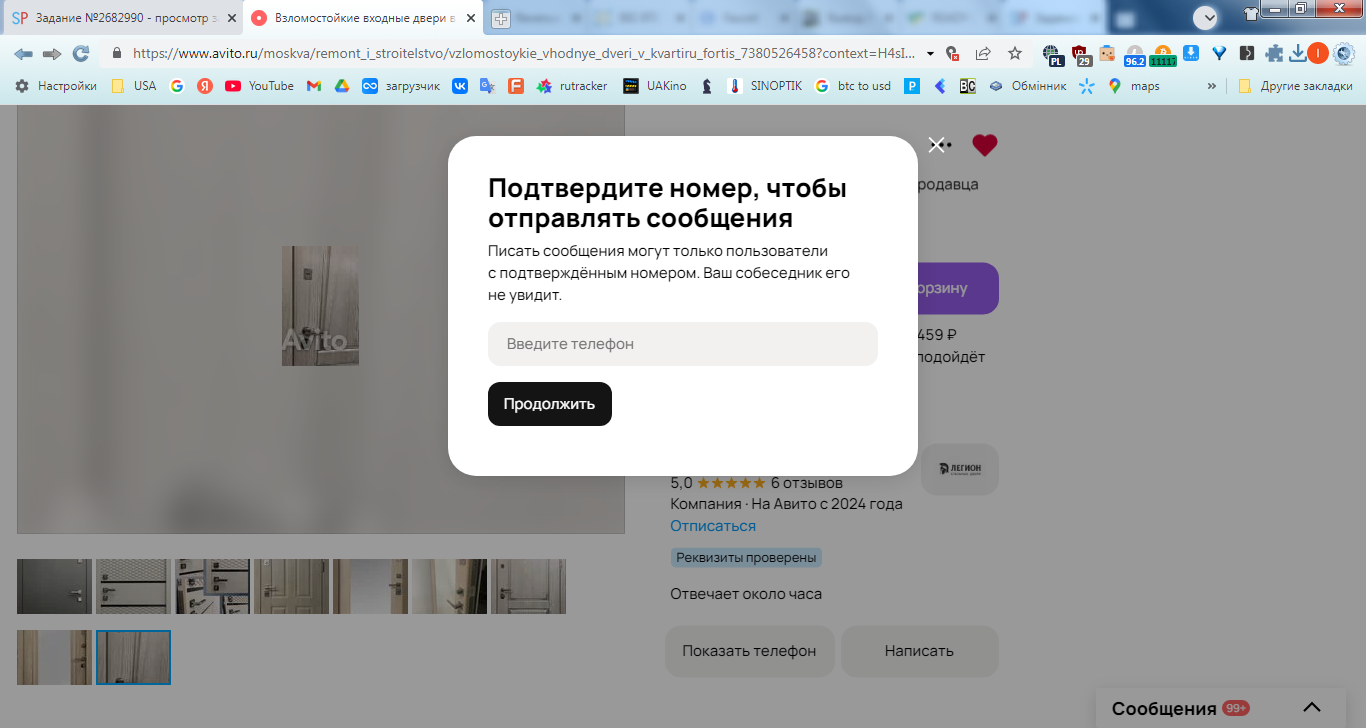The width and height of the screenshot is (1366, 728).
Task: Open the browser downloads icon
Action: (1298, 53)
